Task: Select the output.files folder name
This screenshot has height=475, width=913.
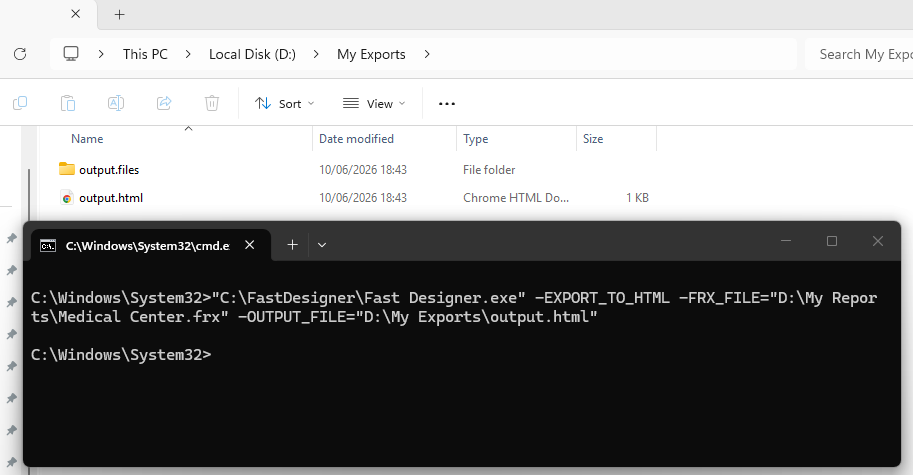Action: click(109, 169)
